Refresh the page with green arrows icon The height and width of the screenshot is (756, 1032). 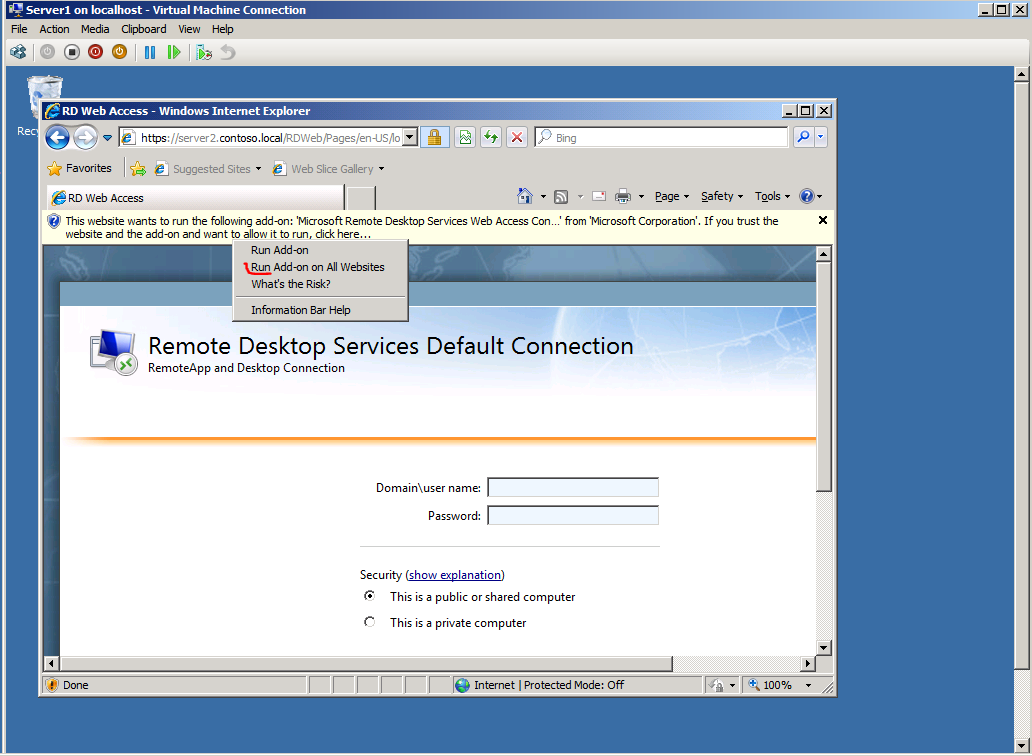[x=491, y=137]
